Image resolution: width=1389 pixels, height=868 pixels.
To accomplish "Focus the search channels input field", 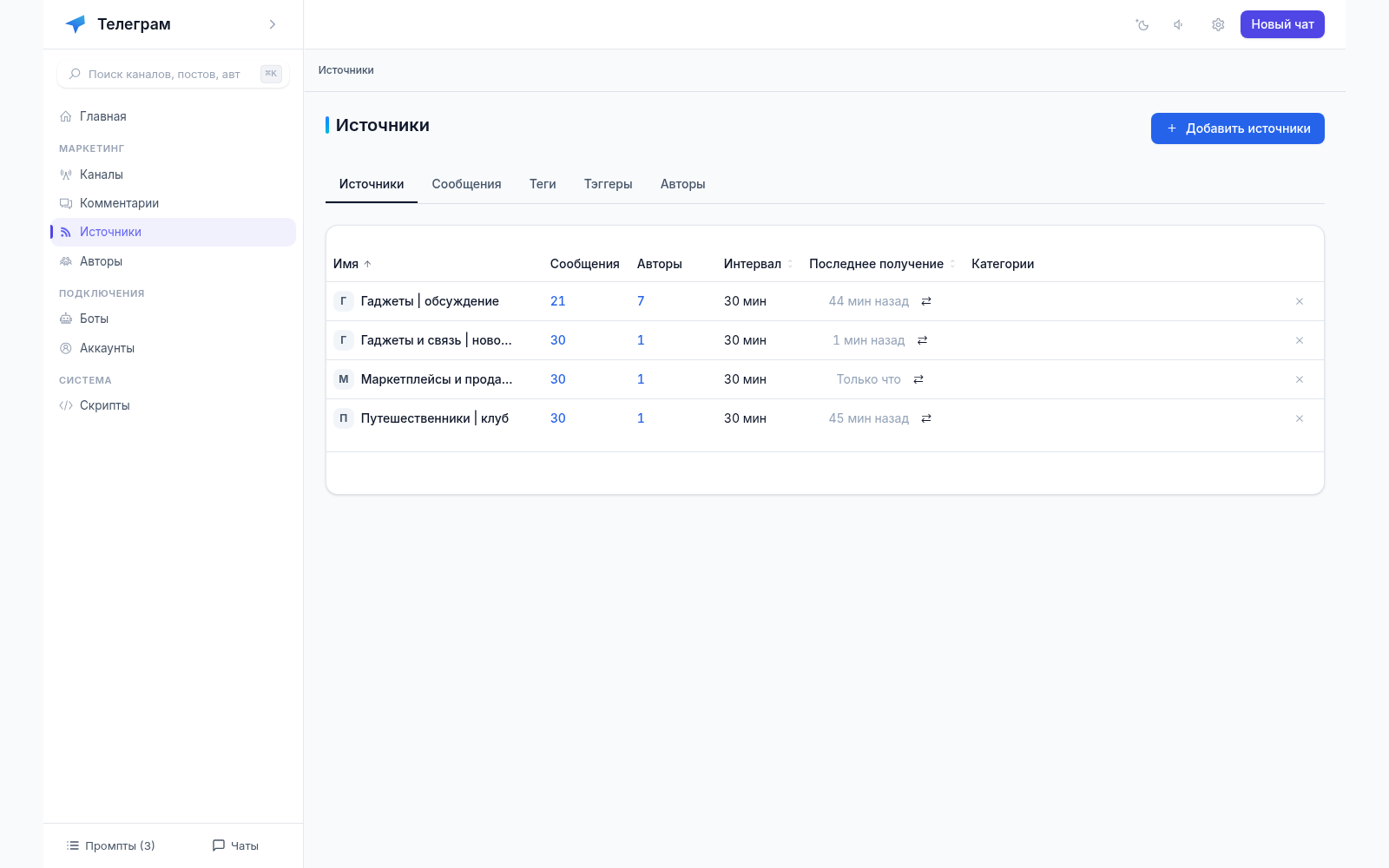I will tap(173, 74).
